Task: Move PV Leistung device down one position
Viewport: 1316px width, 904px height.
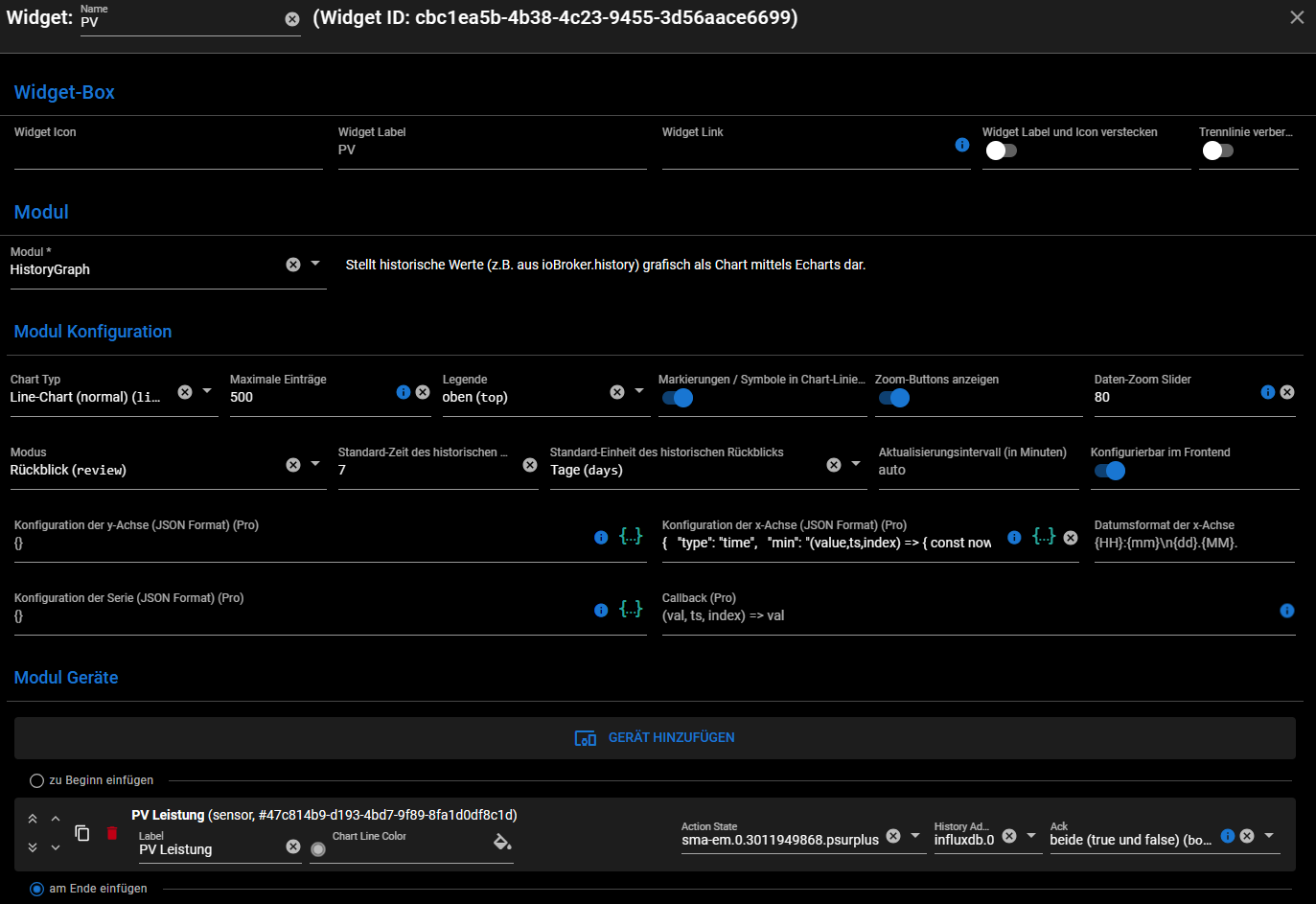Action: tap(56, 847)
